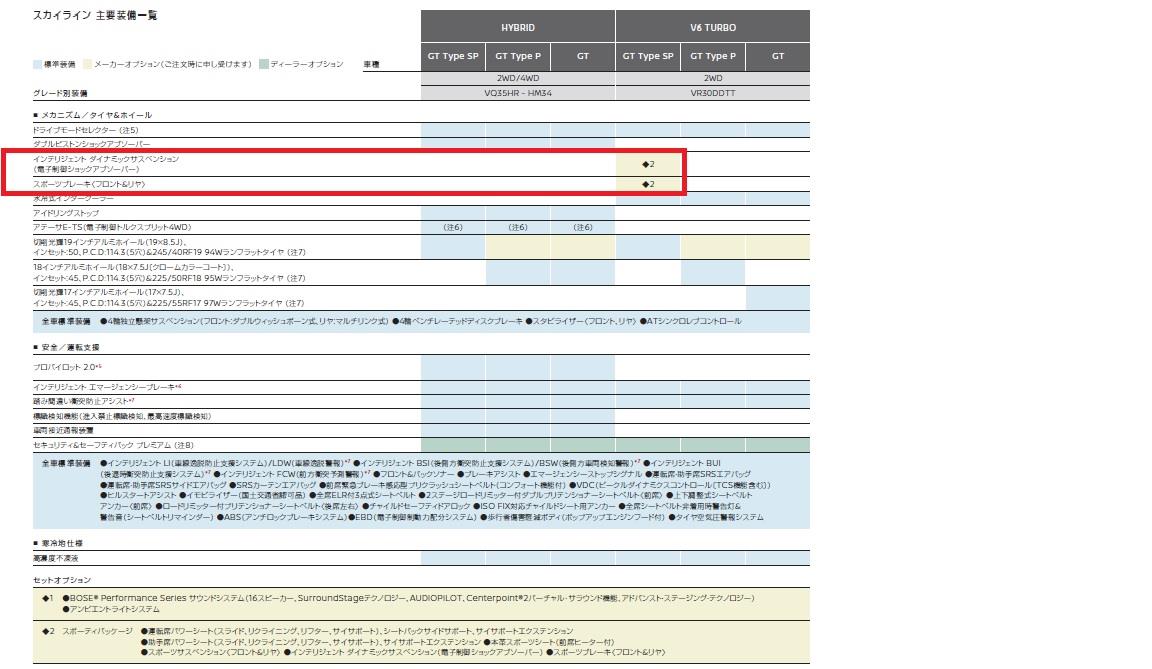Click the '高濃度不凍液' row label

(56, 559)
